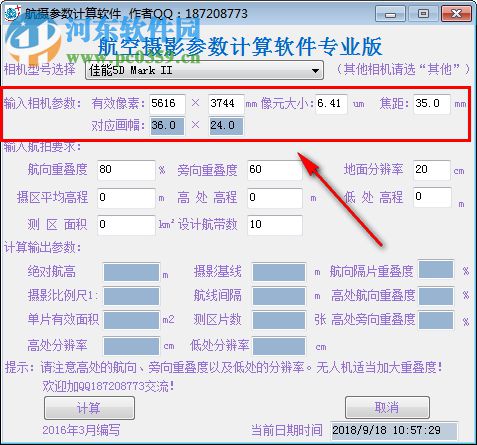Viewport: 477px width, 445px height.
Task: Click the 5616 effective pixel width field
Action: 167,104
